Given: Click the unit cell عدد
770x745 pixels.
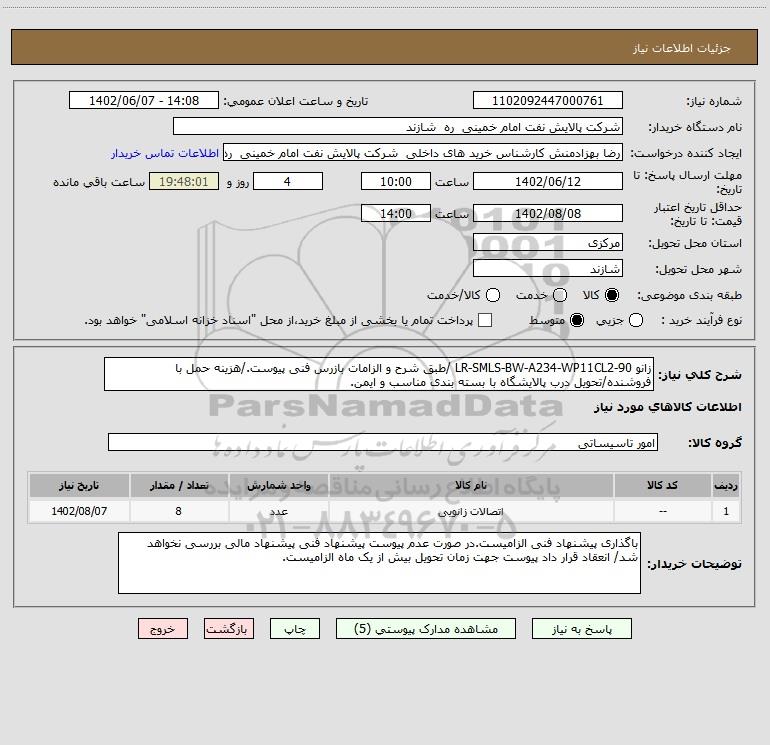Looking at the screenshot, I should coord(278,511).
